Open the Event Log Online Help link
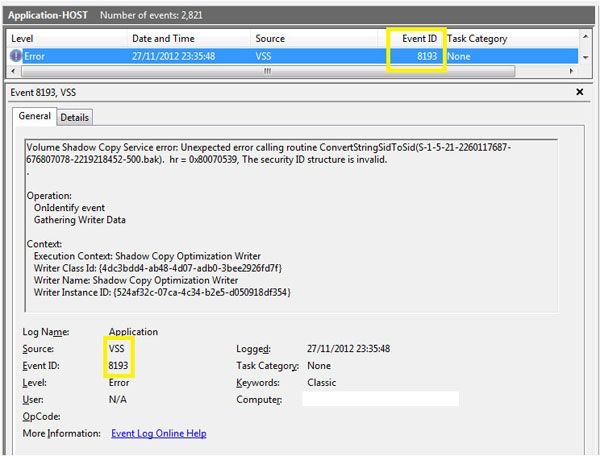 [159, 433]
